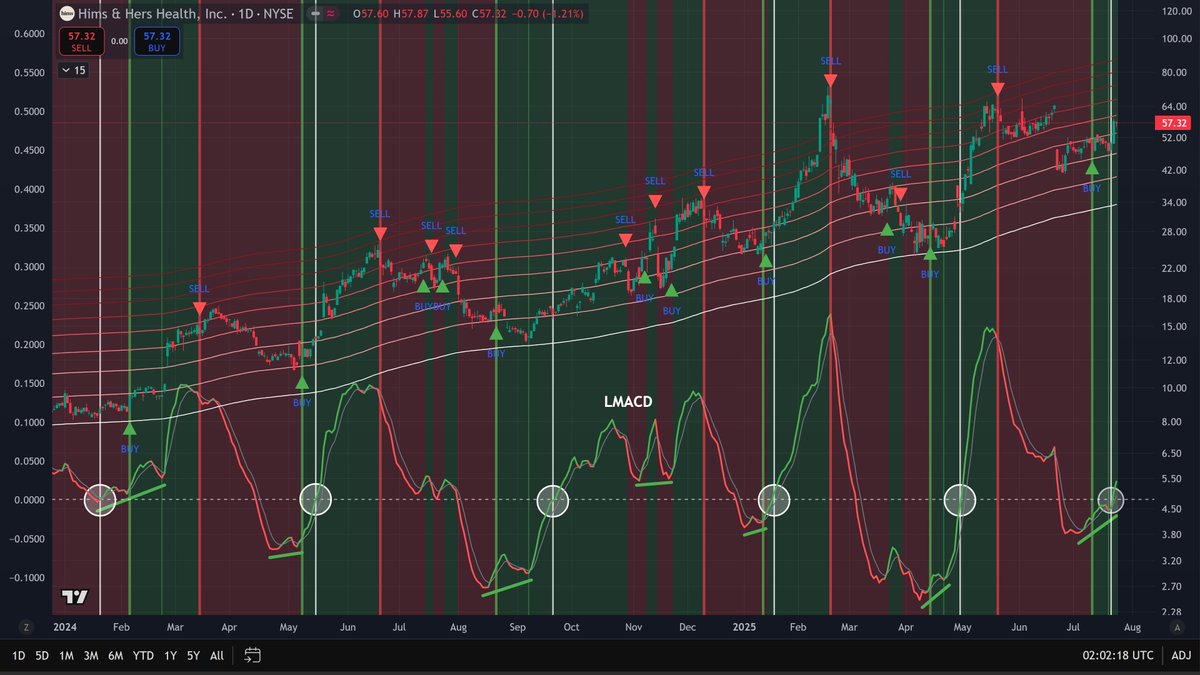Select the 1Y time range
The width and height of the screenshot is (1200, 675).
(x=170, y=656)
